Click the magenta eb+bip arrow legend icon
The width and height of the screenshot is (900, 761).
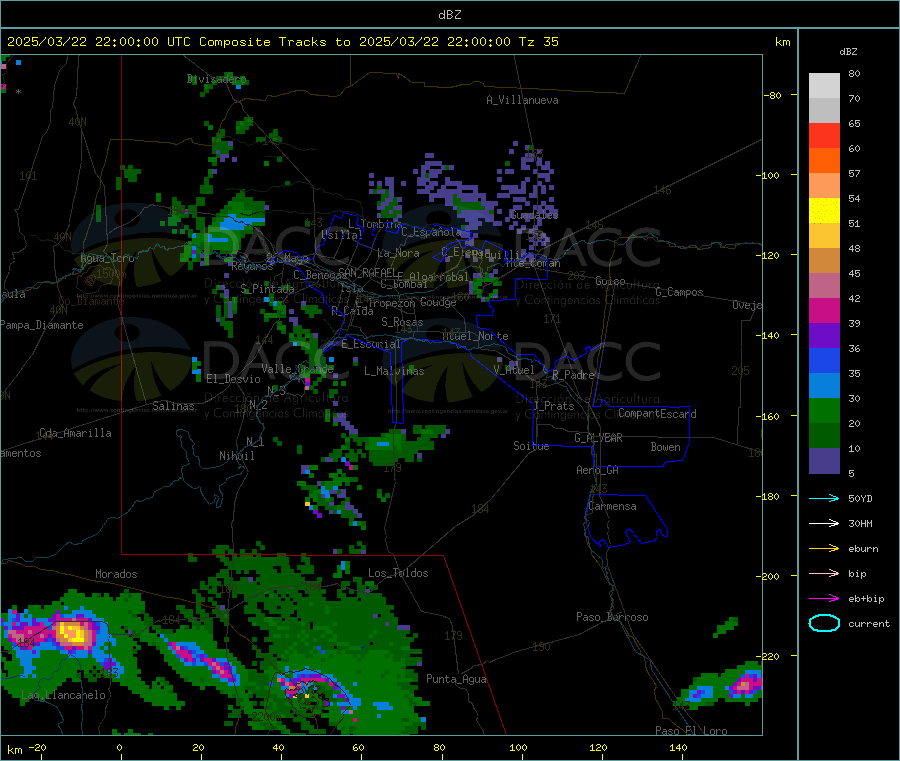pos(824,599)
